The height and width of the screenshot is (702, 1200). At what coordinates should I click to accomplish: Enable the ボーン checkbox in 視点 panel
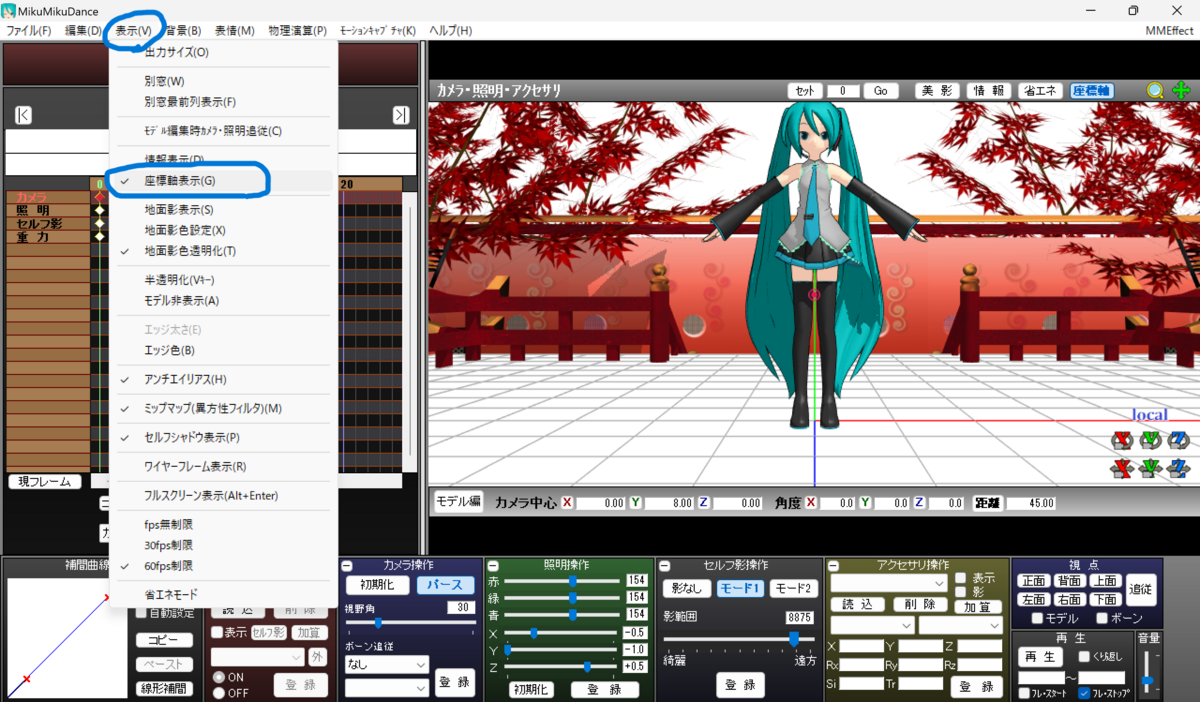coord(1101,618)
